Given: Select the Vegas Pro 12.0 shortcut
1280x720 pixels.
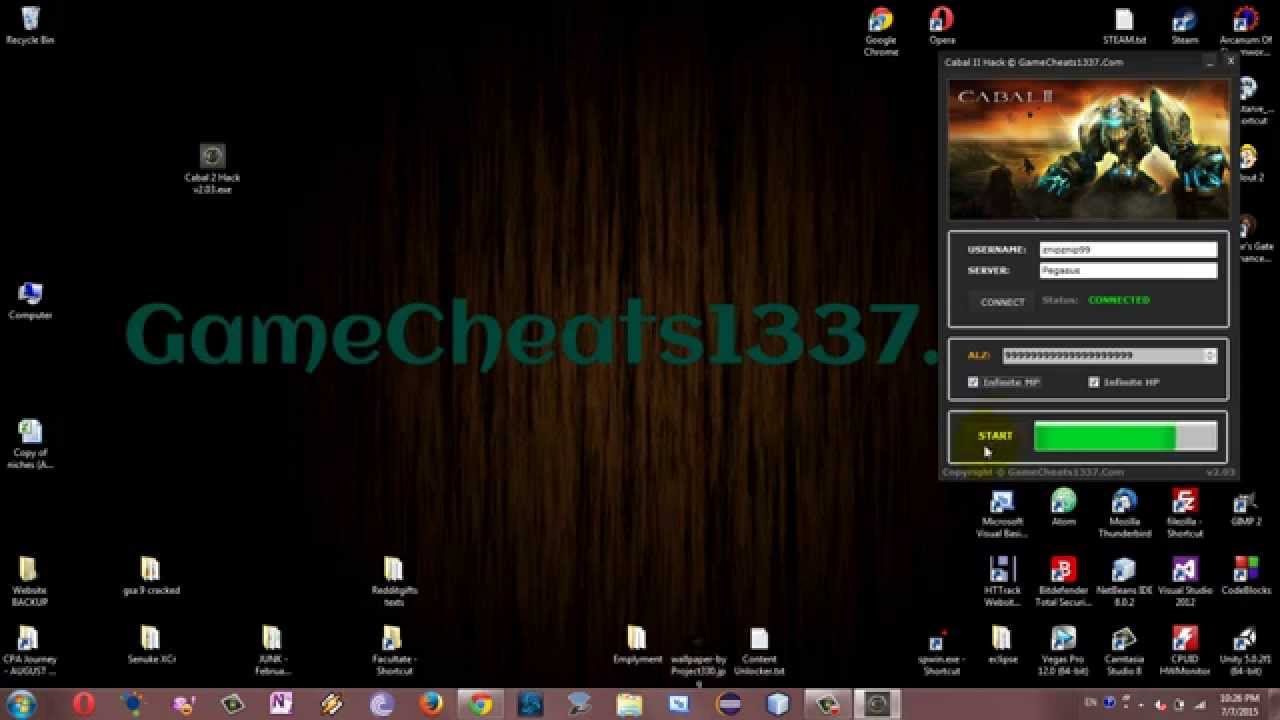Looking at the screenshot, I should pos(1064,651).
